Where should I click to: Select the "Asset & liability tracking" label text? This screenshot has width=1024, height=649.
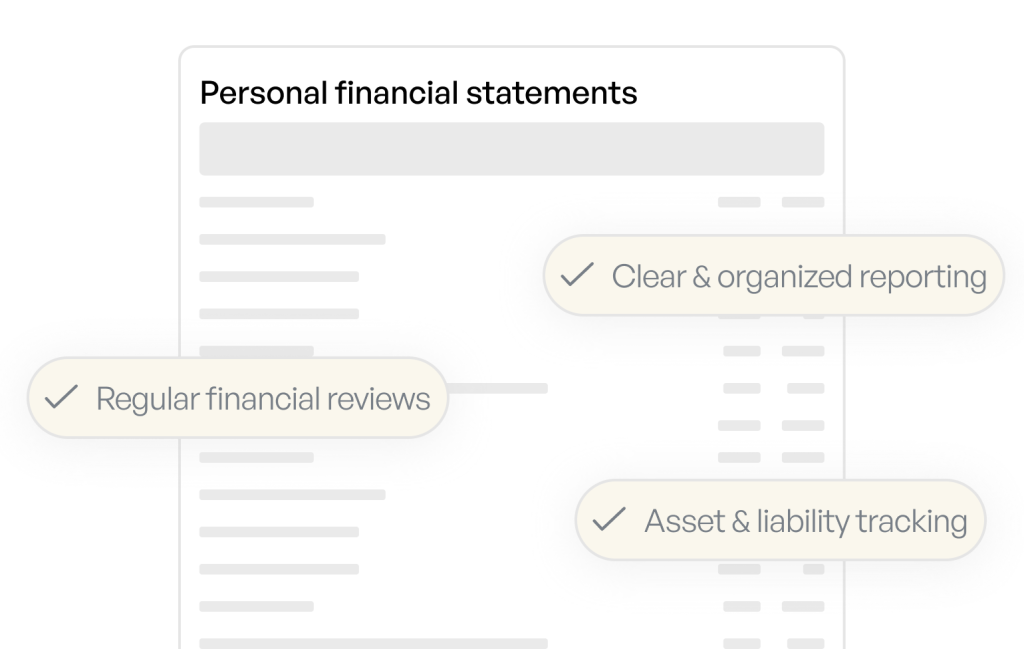[806, 521]
